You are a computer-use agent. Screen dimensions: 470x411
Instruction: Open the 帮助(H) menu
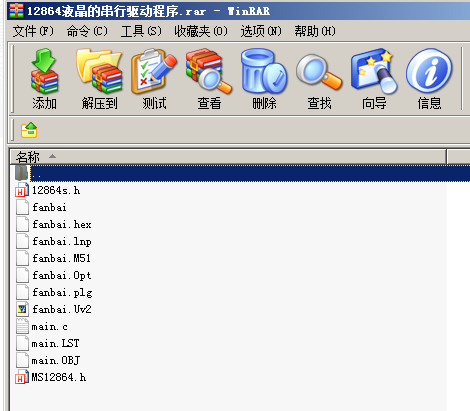315,31
